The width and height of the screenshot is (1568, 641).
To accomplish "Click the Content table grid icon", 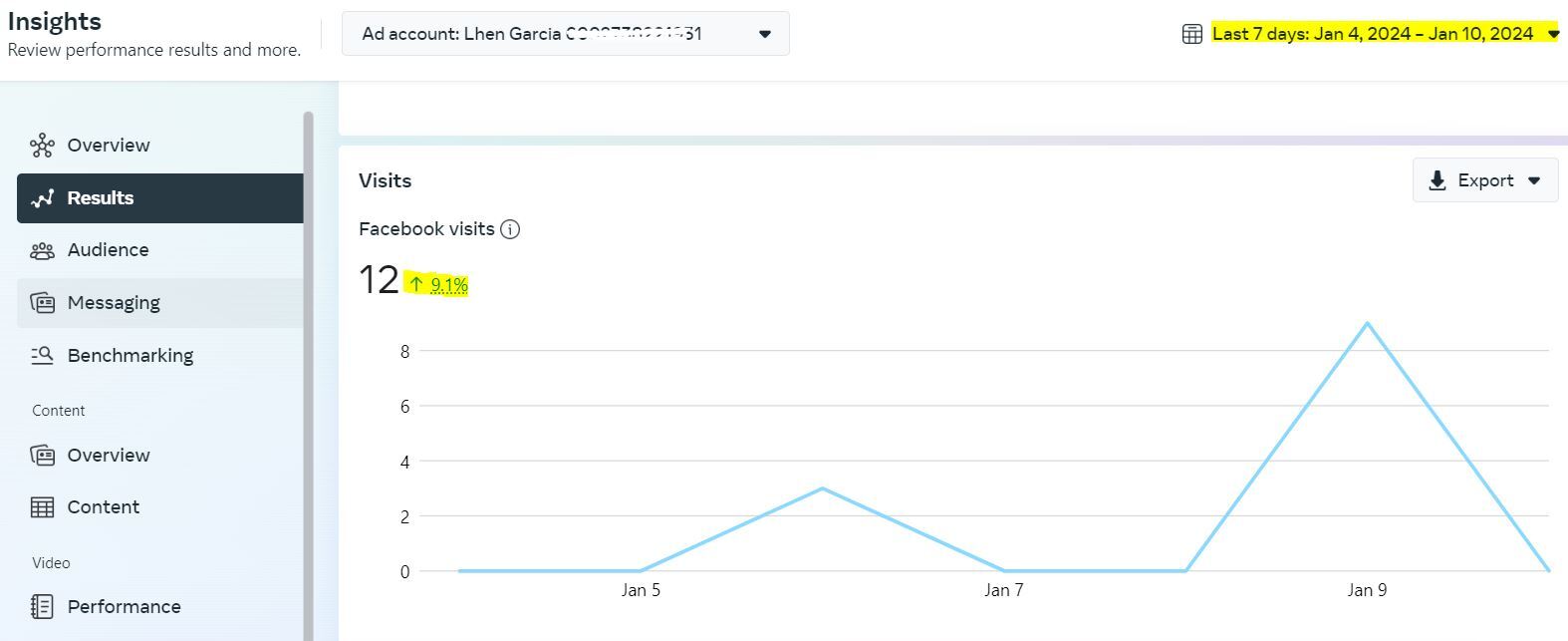I will point(42,507).
